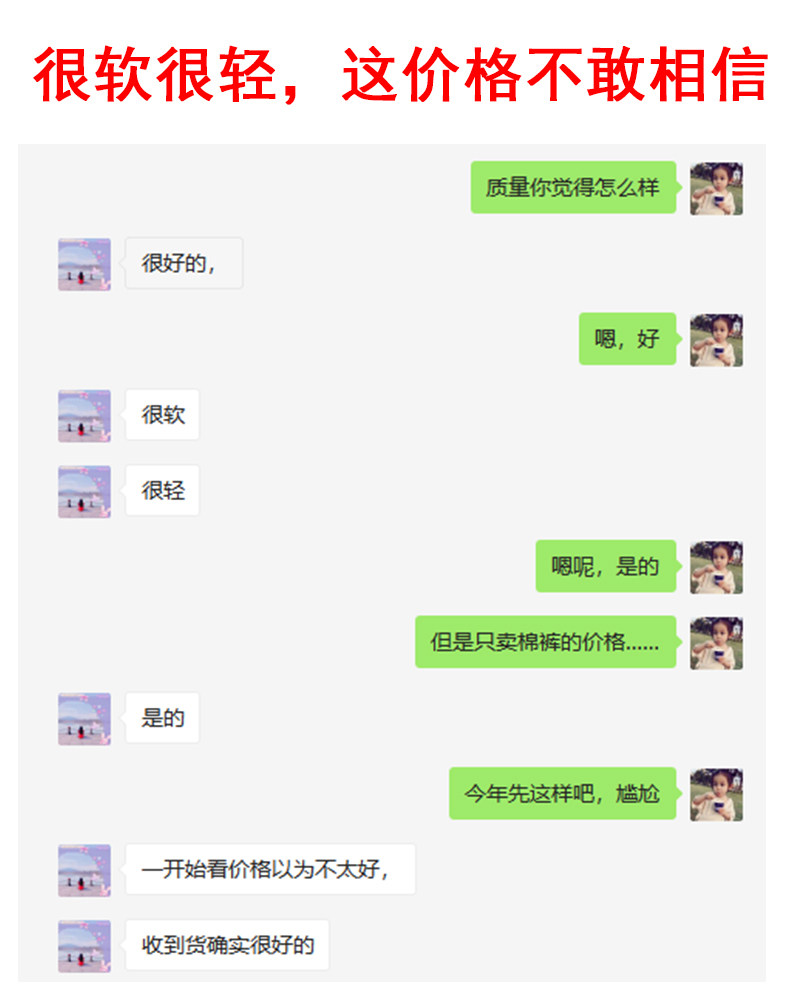Select the '嗯,好' green bubble
The width and height of the screenshot is (790, 1000).
pyautogui.click(x=627, y=339)
